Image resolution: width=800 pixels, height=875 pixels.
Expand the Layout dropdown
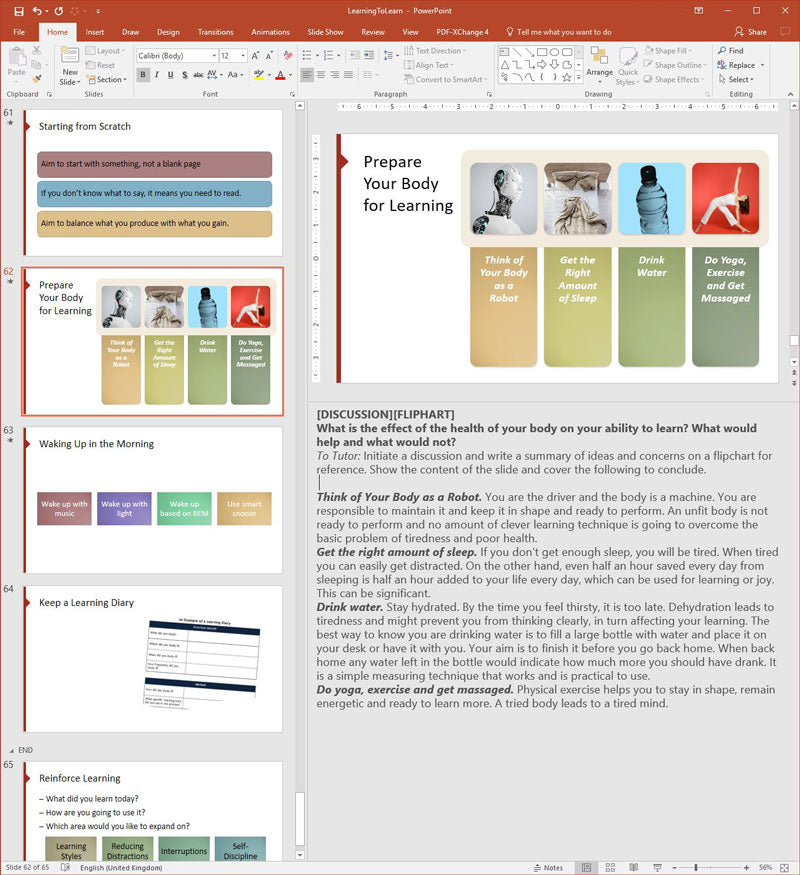[105, 51]
